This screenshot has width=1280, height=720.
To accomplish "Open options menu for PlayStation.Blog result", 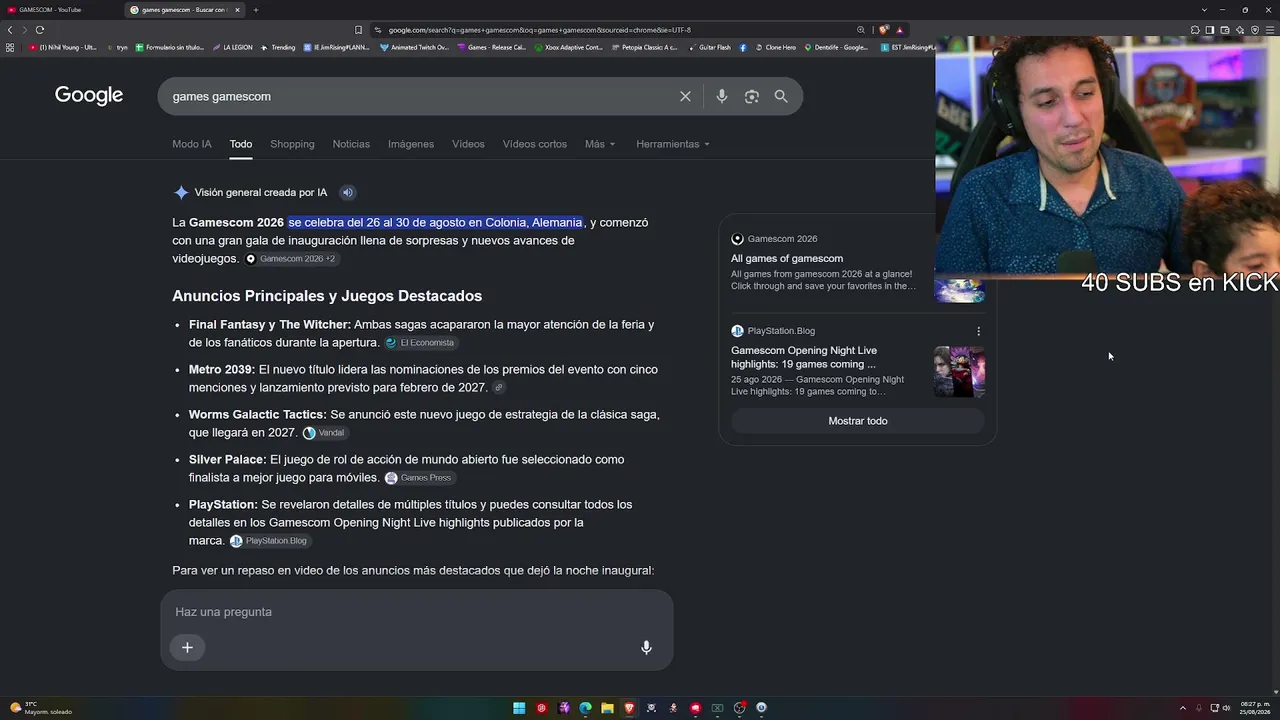I will click(x=978, y=331).
